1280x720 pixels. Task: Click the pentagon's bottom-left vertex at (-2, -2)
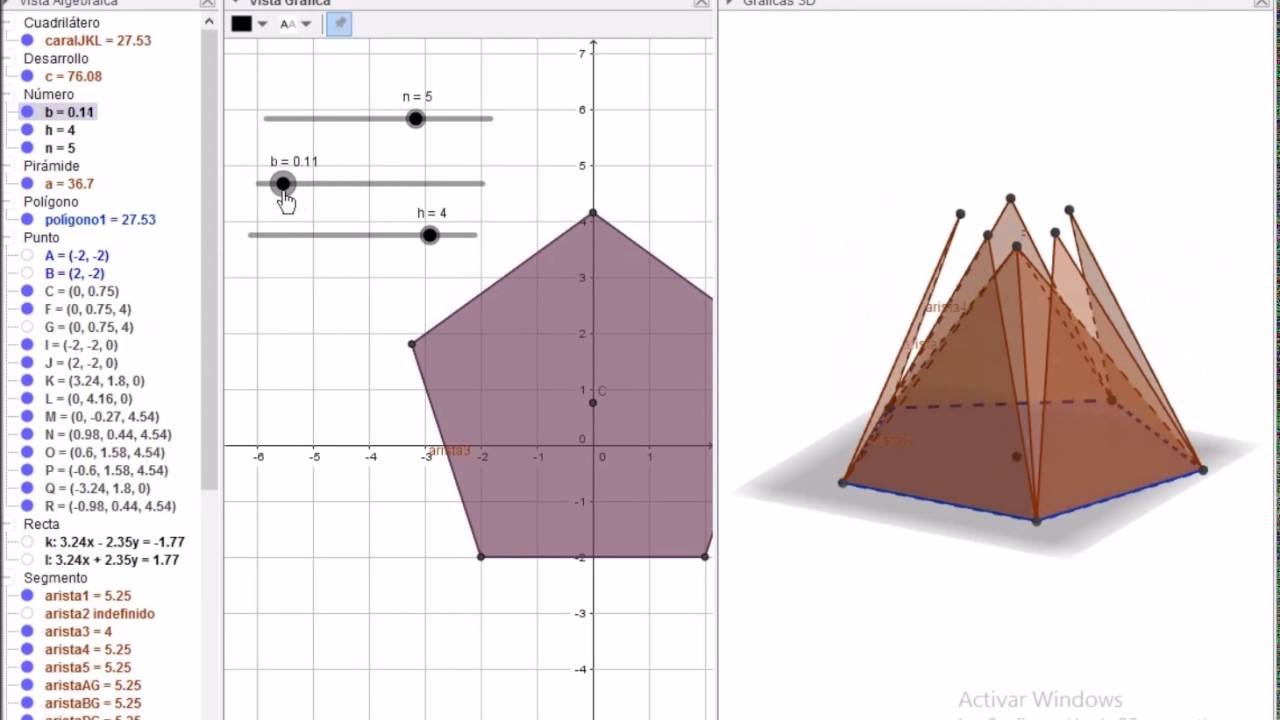[481, 556]
